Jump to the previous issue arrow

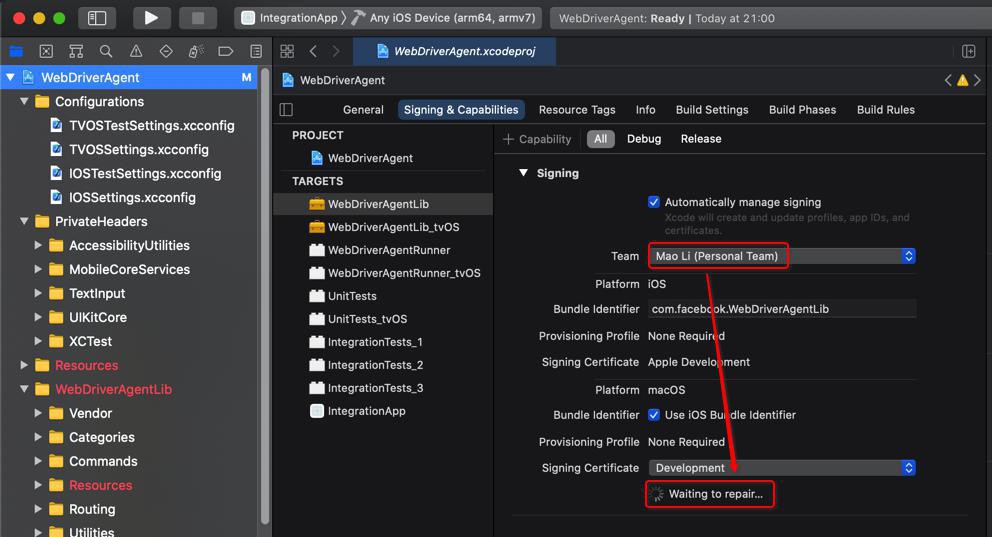(x=948, y=80)
